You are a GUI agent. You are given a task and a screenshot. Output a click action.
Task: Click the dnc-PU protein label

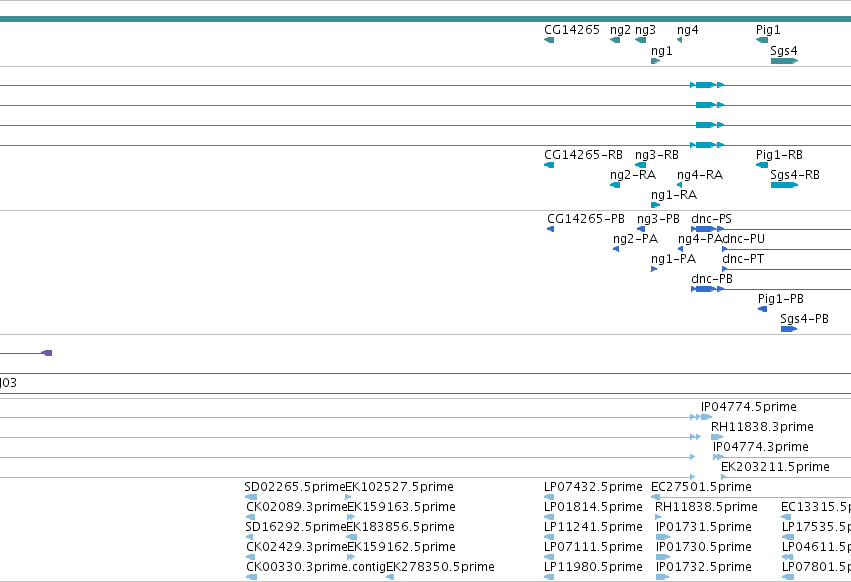tap(744, 239)
